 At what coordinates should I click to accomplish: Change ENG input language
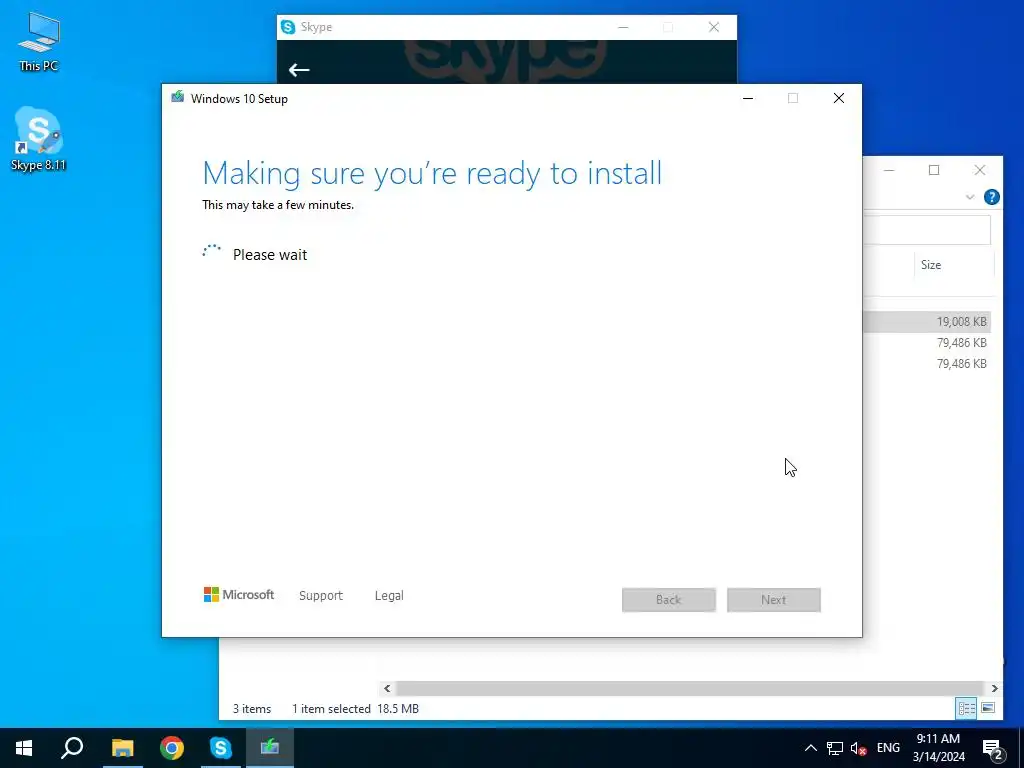pos(888,748)
